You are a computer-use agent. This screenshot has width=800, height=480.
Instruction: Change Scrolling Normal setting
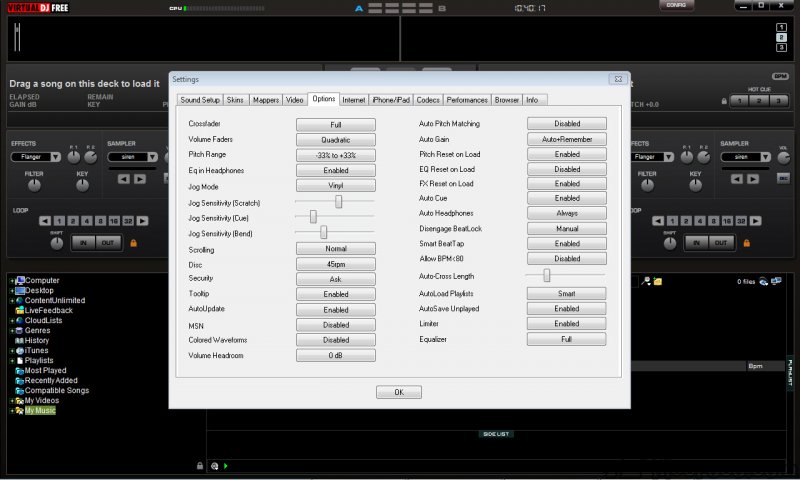pyautogui.click(x=336, y=248)
